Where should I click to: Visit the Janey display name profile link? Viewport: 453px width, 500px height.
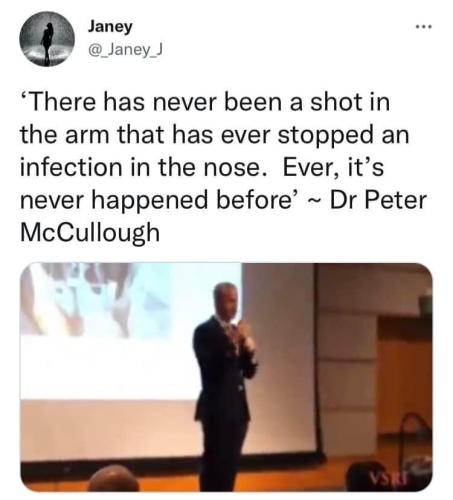click(x=110, y=27)
